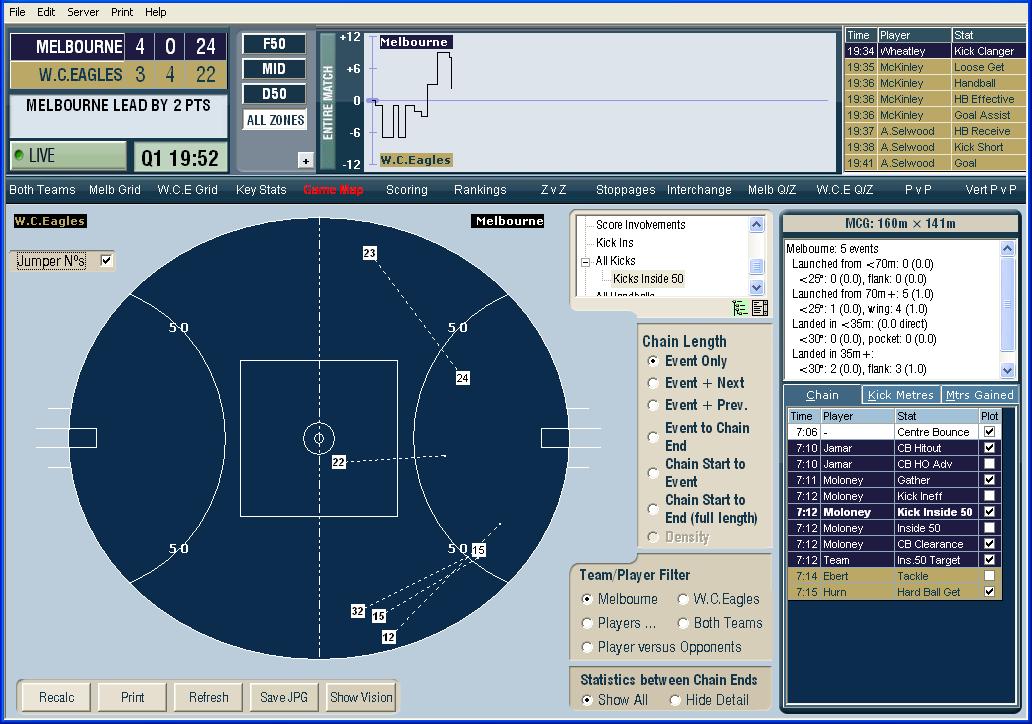Image resolution: width=1032 pixels, height=724 pixels.
Task: Select the Wheatley Kick Clanger log row
Action: pyautogui.click(x=935, y=51)
